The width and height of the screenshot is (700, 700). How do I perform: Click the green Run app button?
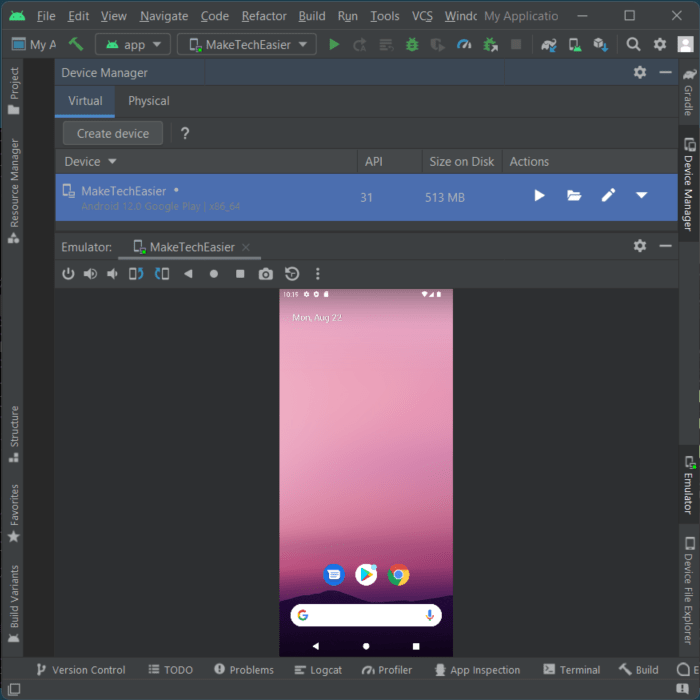[x=333, y=45]
